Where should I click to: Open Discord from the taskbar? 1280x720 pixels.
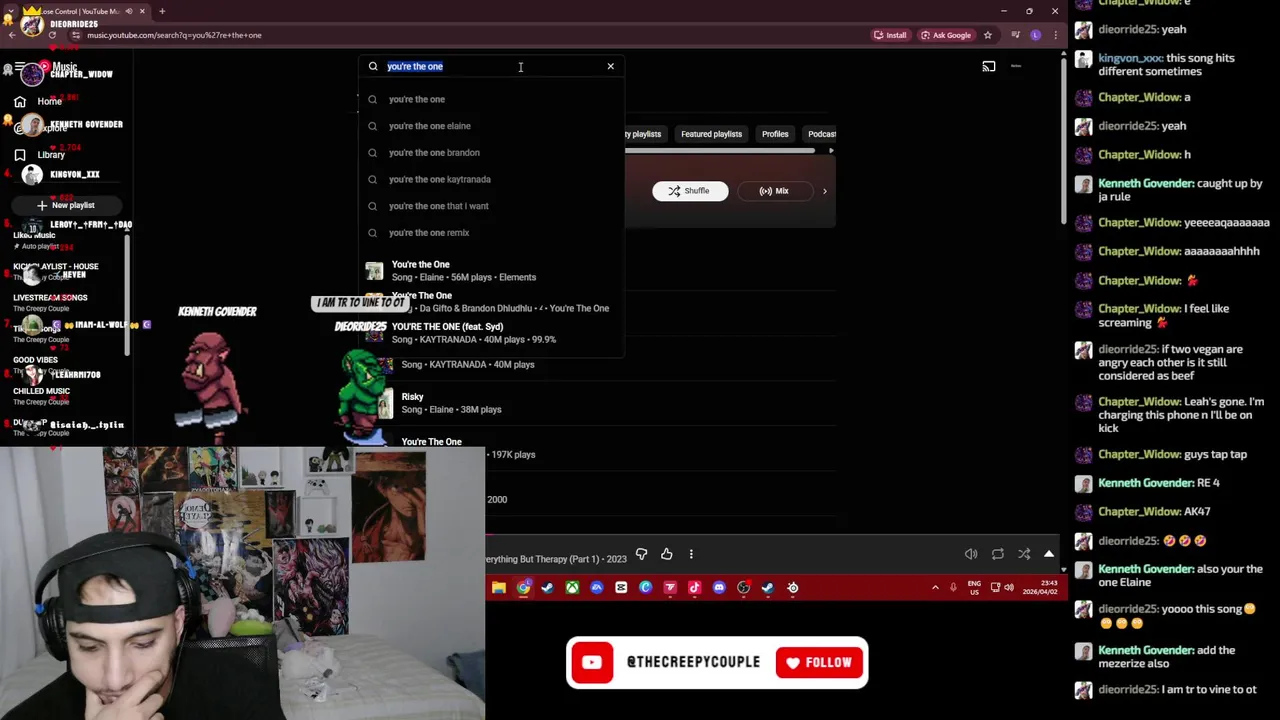click(x=719, y=588)
